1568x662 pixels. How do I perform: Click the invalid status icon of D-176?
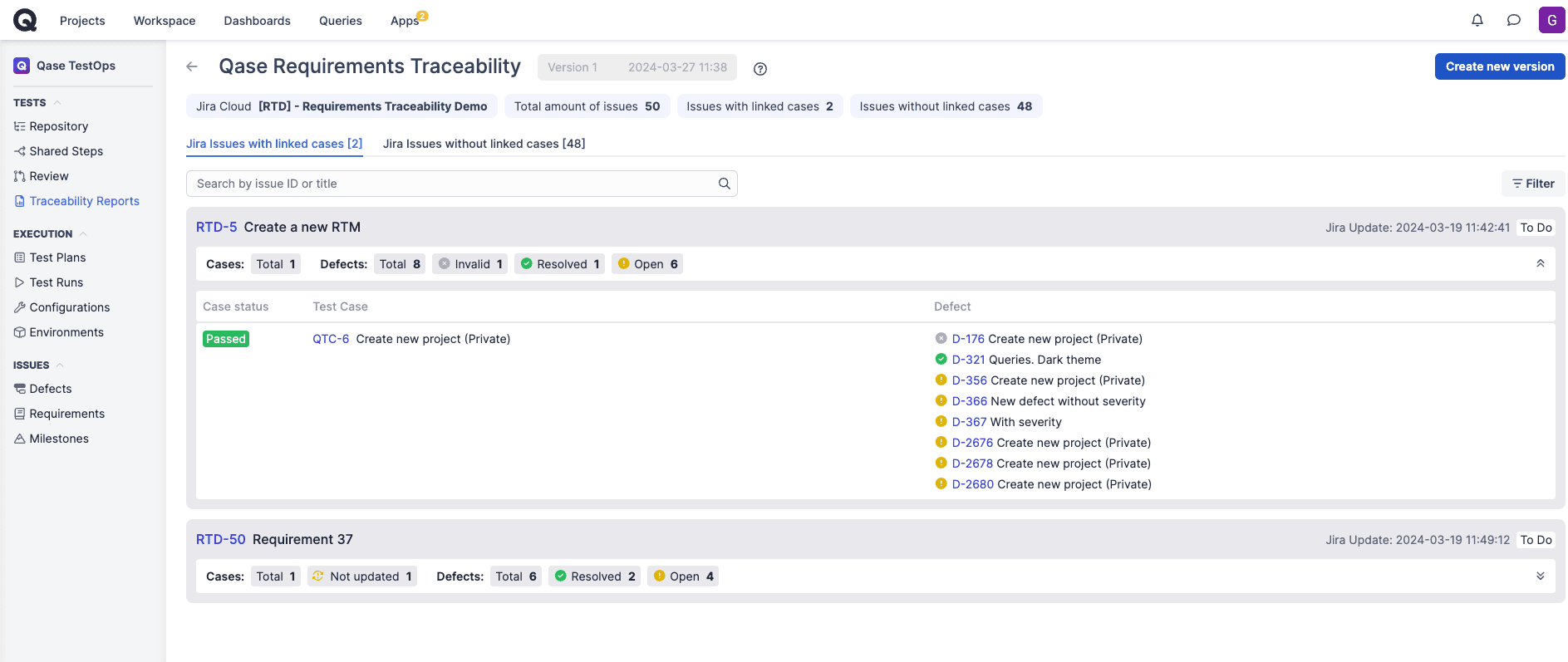(941, 338)
